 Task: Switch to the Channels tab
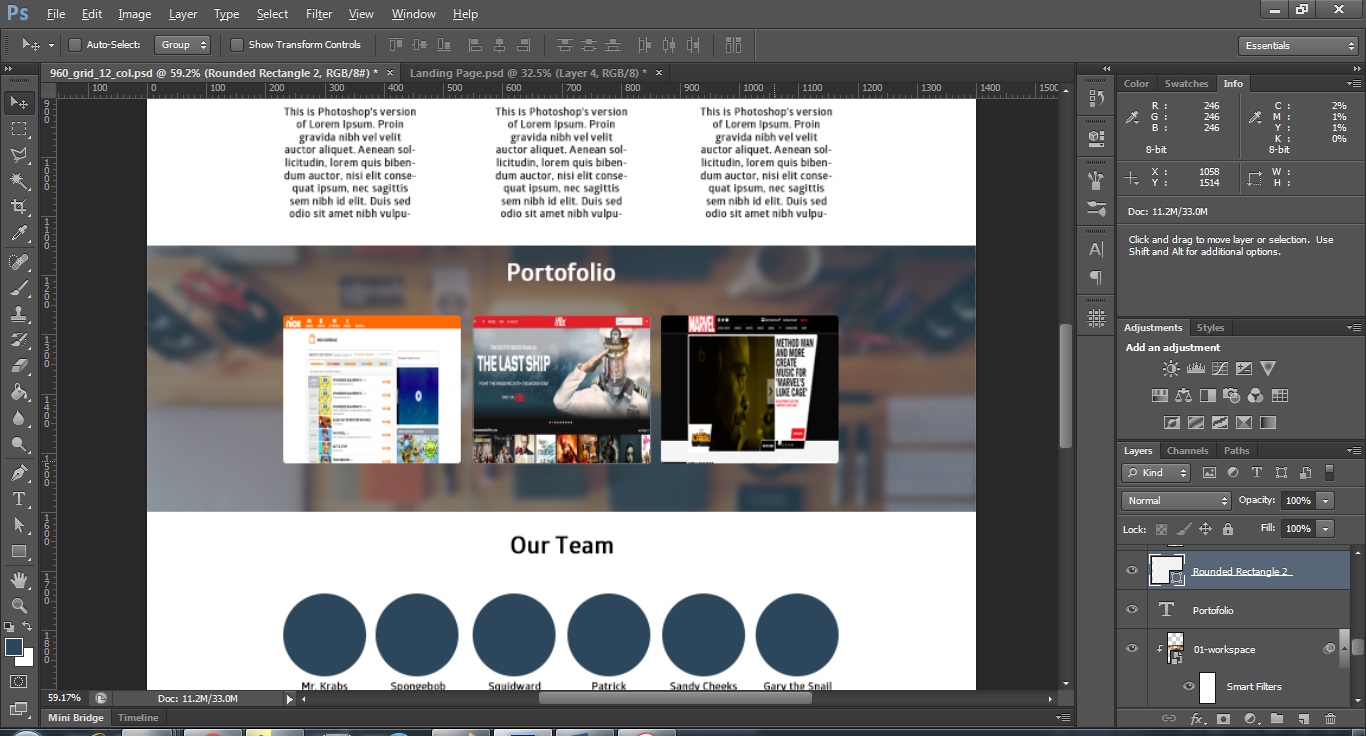(1188, 450)
